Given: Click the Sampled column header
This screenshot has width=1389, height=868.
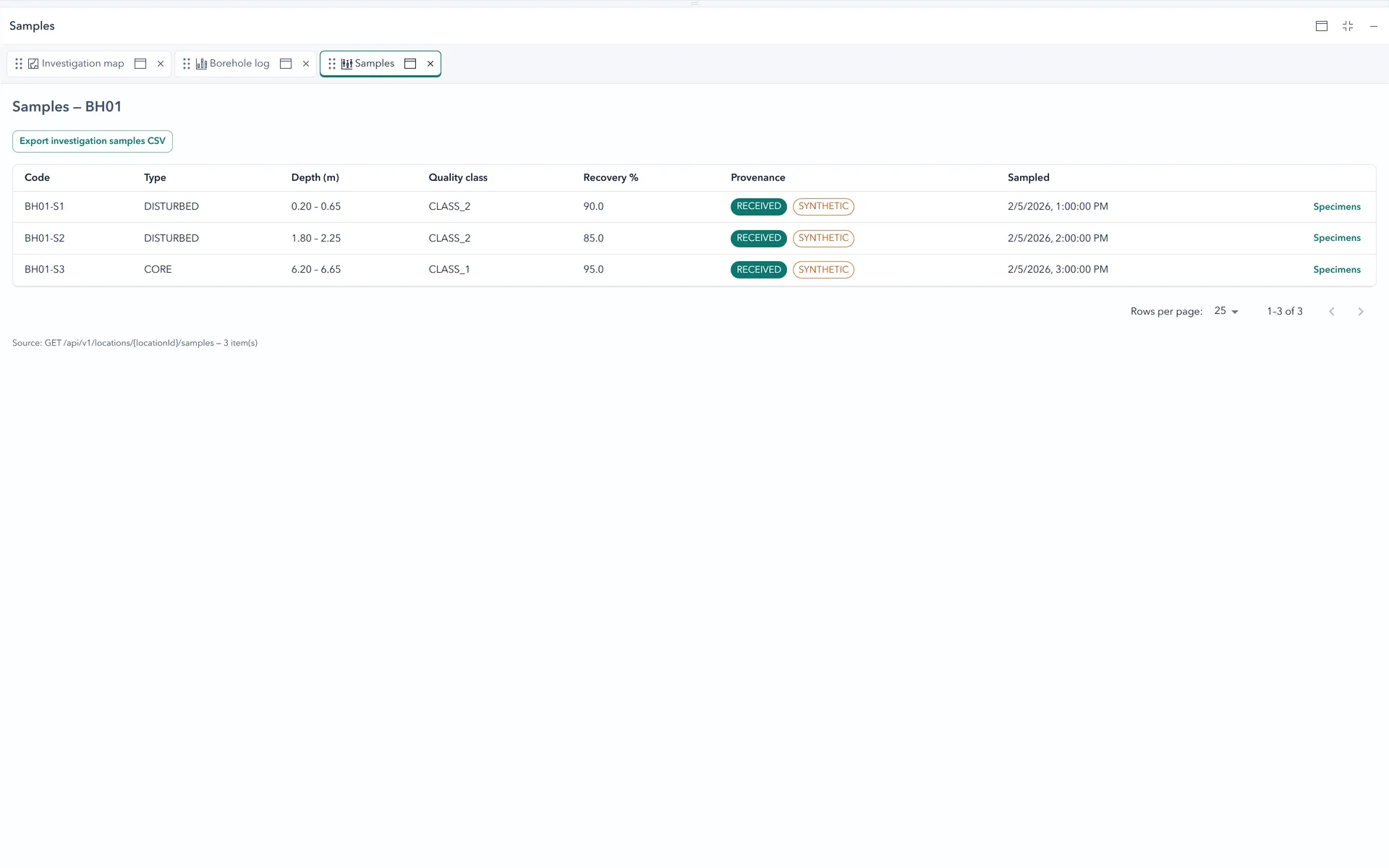Looking at the screenshot, I should coord(1029,178).
